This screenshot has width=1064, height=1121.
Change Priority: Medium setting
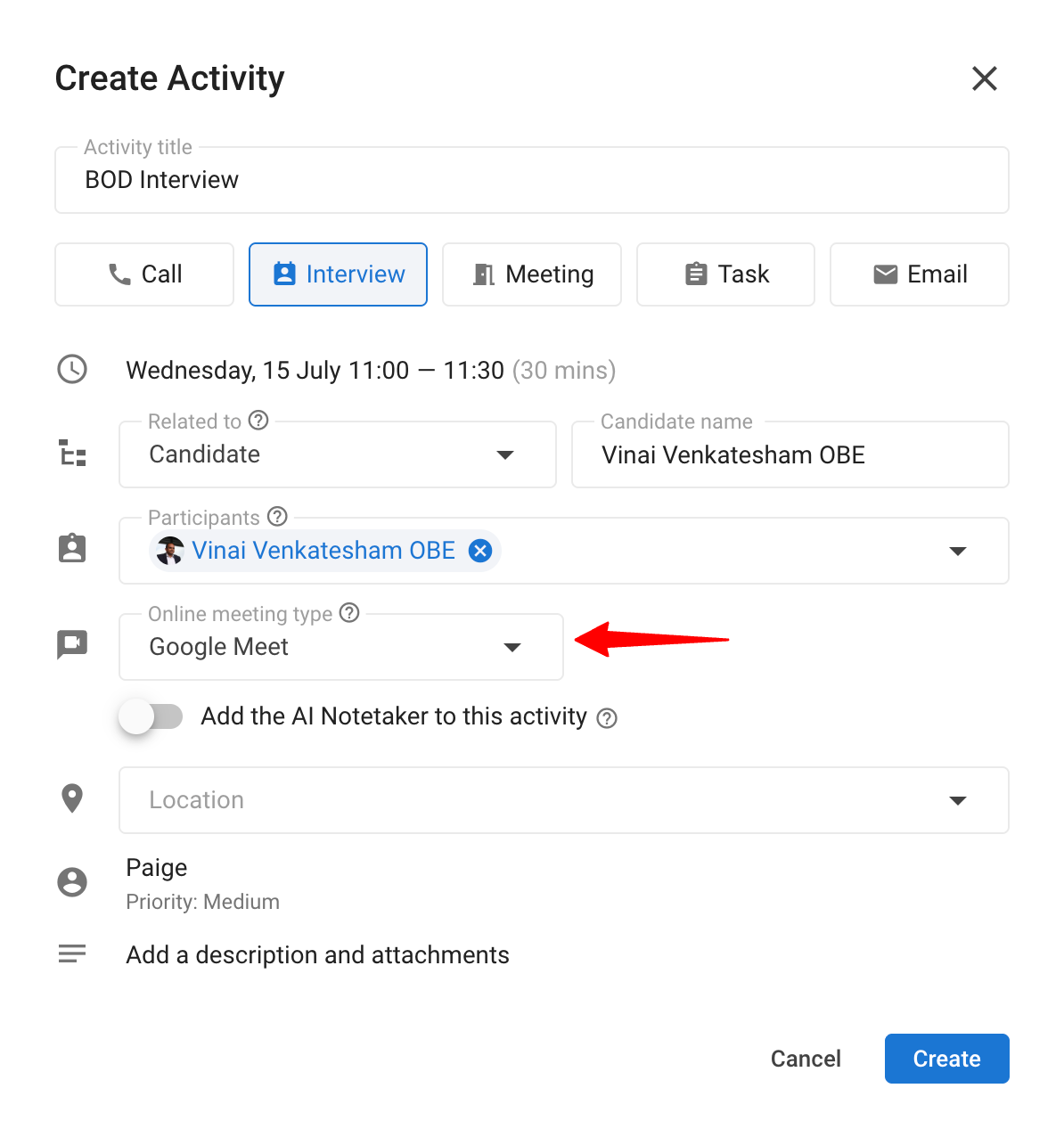point(203,902)
